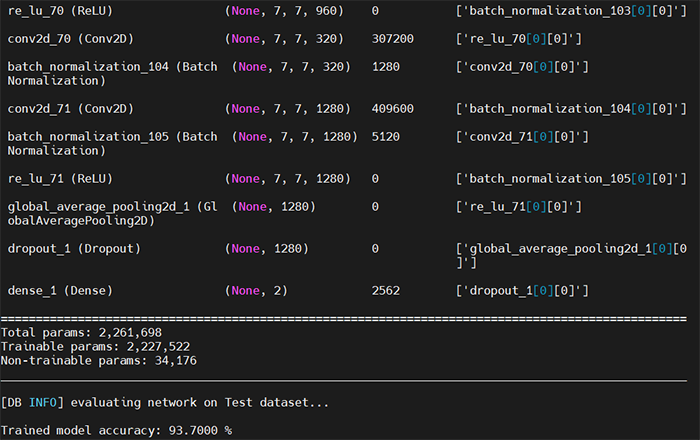Viewport: 700px width, 440px height.
Task: Click the dropout_1 (Dropout) layer name
Action: click(74, 248)
